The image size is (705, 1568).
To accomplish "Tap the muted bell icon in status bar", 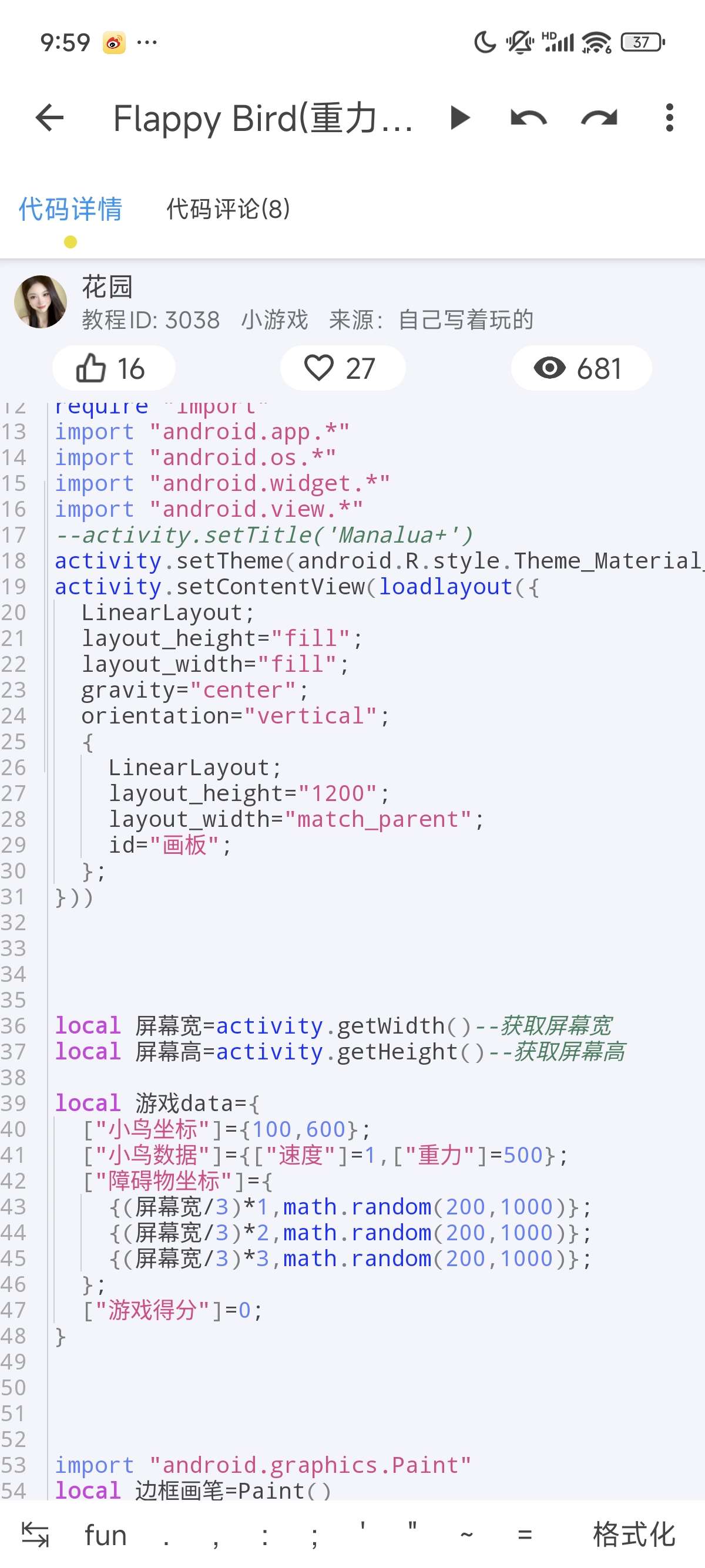I will pos(519,43).
